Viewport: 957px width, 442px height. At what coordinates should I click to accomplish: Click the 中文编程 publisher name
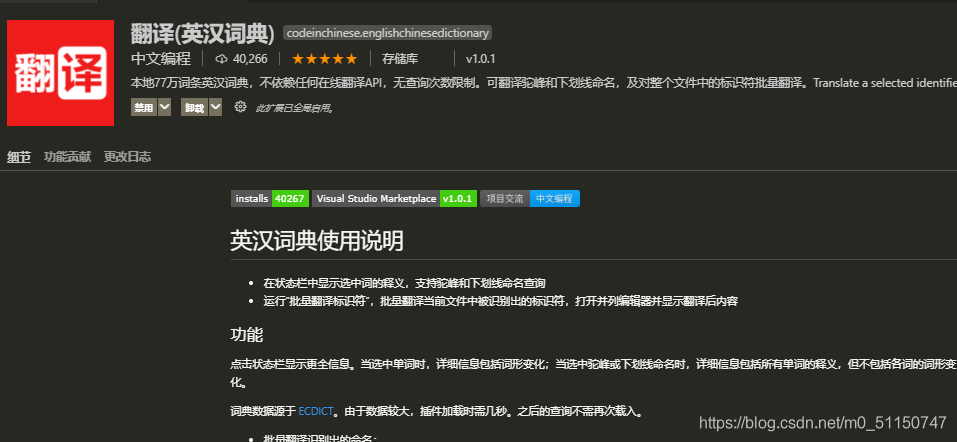coord(161,59)
